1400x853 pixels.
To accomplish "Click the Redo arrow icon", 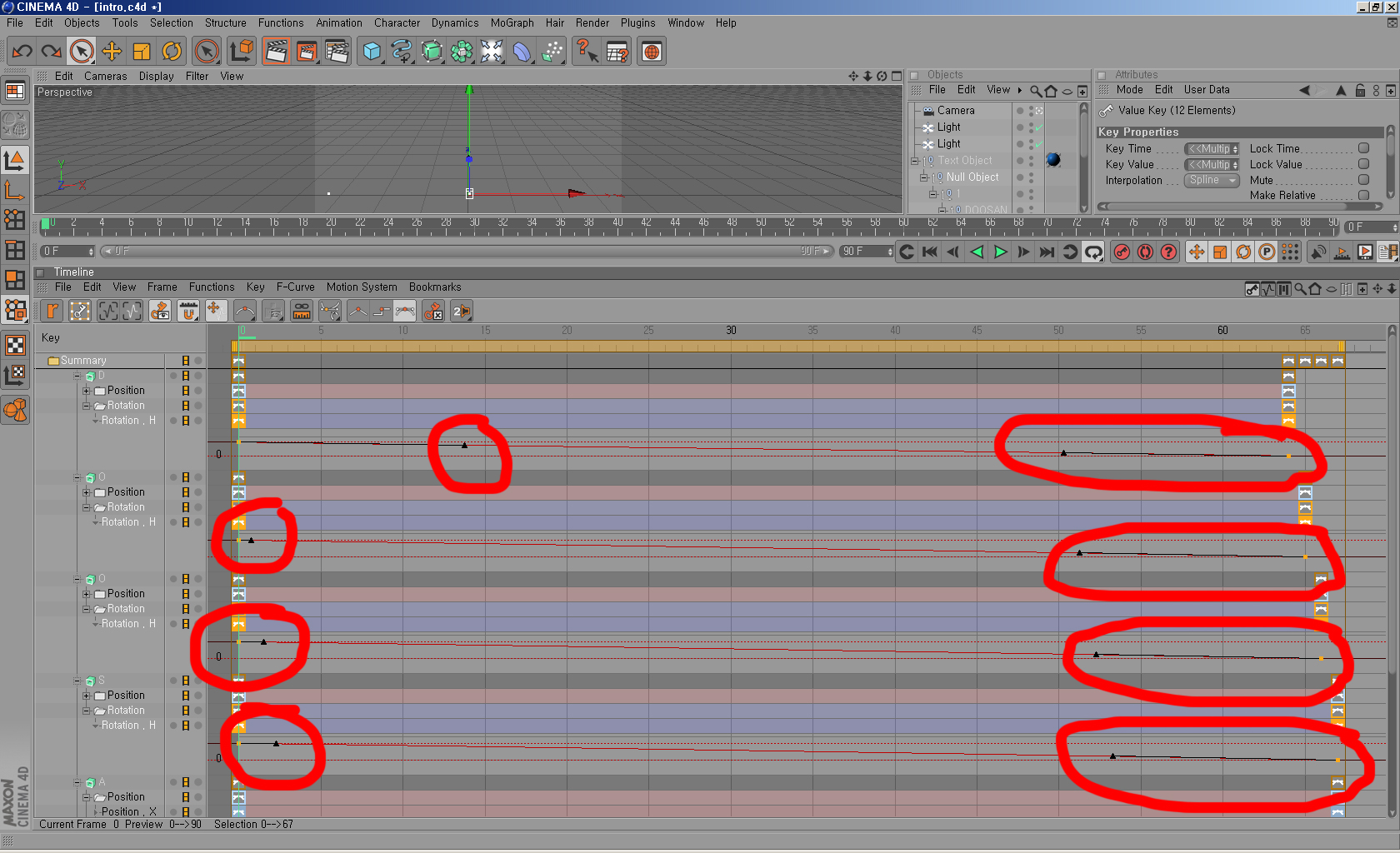I will click(x=52, y=52).
